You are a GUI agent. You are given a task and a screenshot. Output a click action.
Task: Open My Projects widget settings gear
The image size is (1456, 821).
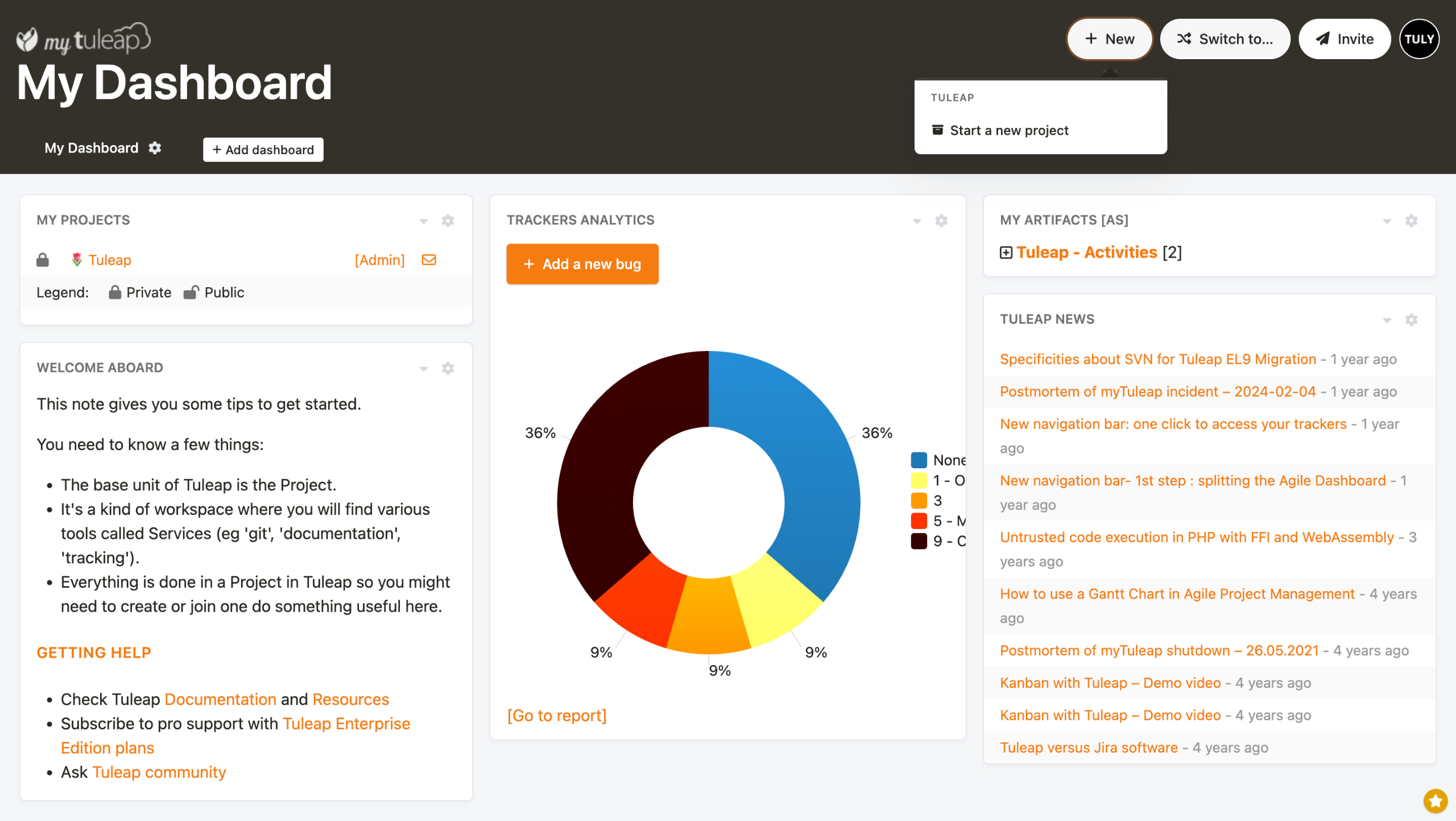point(448,221)
